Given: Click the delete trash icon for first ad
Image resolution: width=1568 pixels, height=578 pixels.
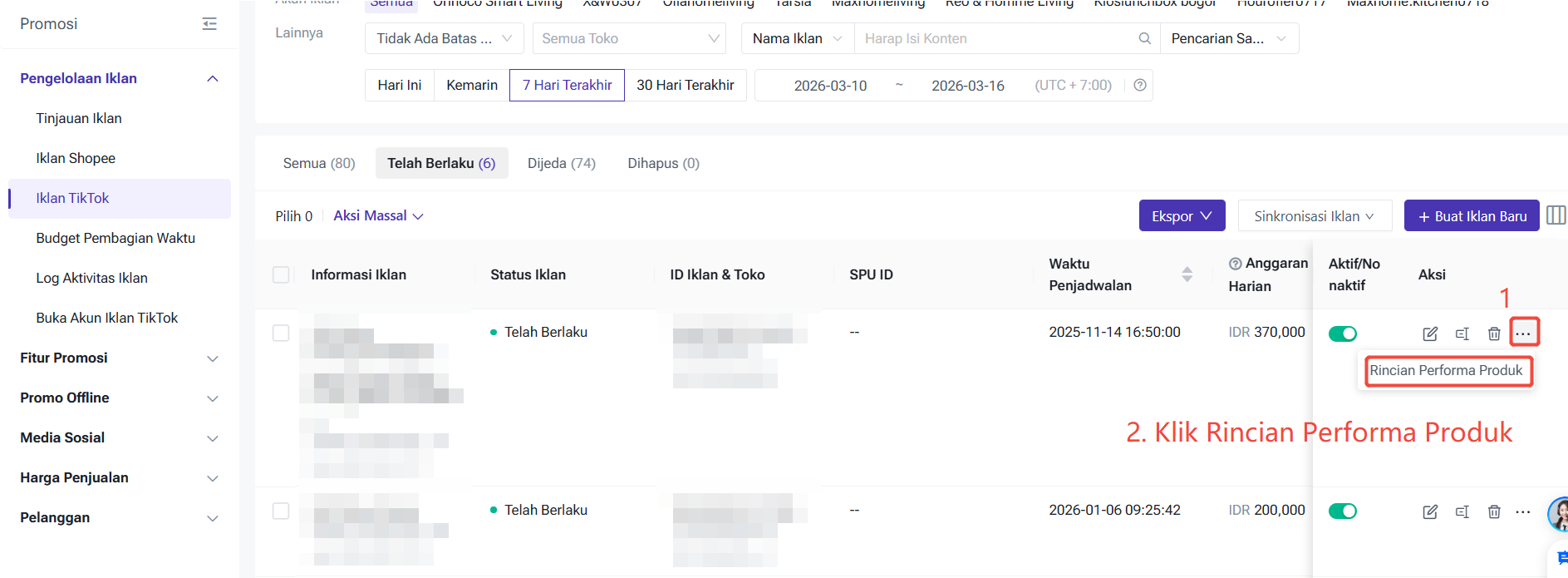Looking at the screenshot, I should [1493, 333].
